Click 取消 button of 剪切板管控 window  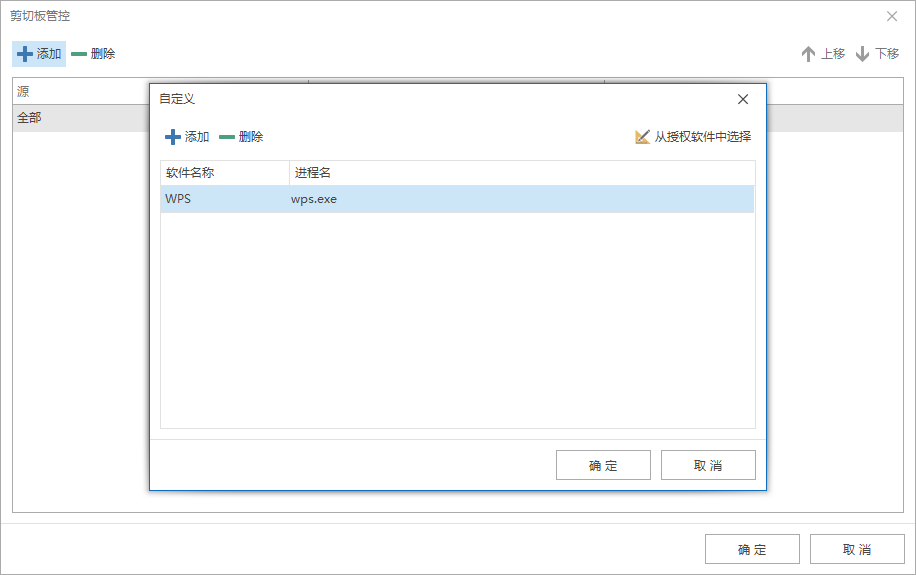point(857,549)
